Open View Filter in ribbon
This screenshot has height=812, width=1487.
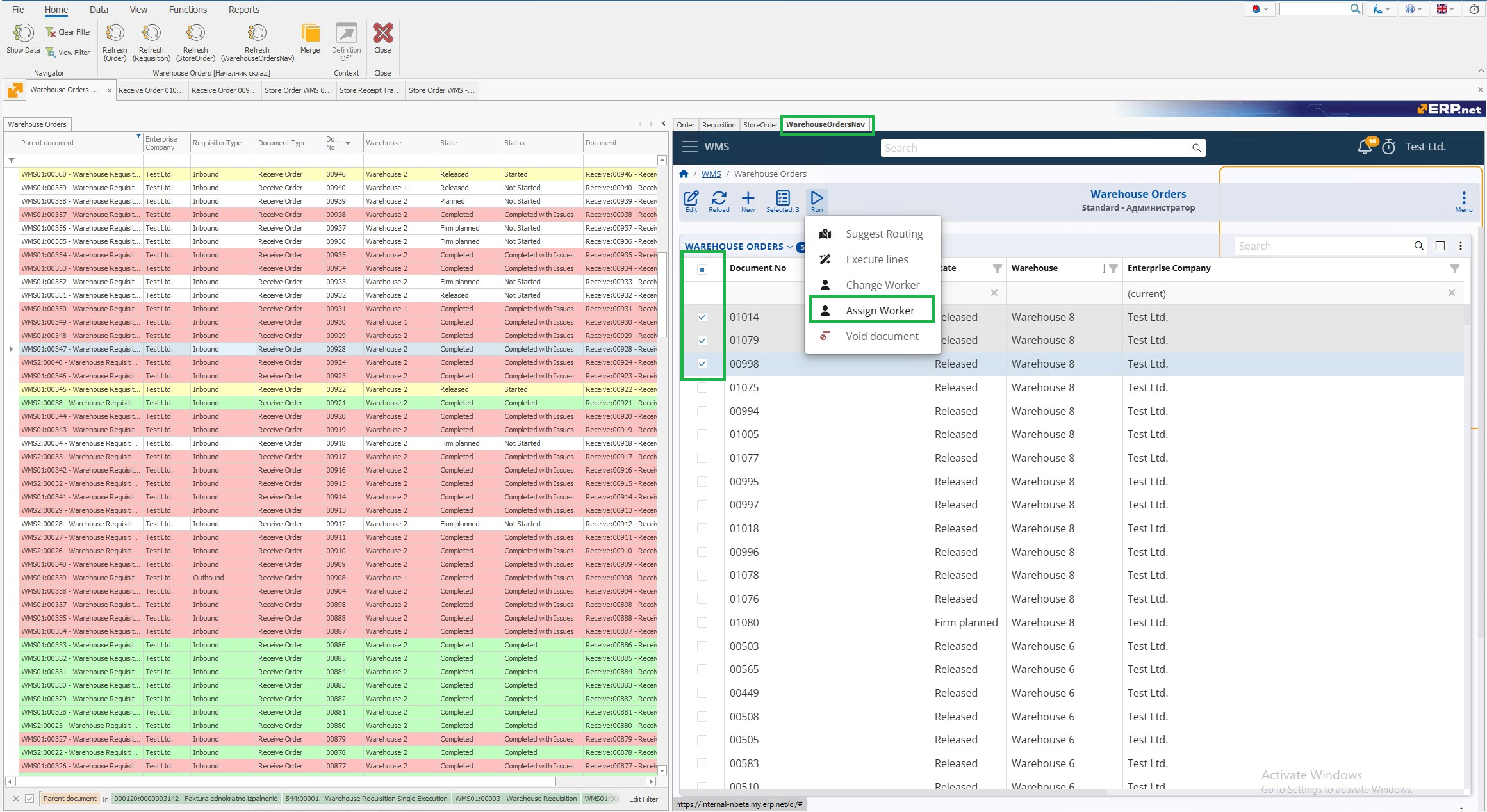pyautogui.click(x=69, y=53)
